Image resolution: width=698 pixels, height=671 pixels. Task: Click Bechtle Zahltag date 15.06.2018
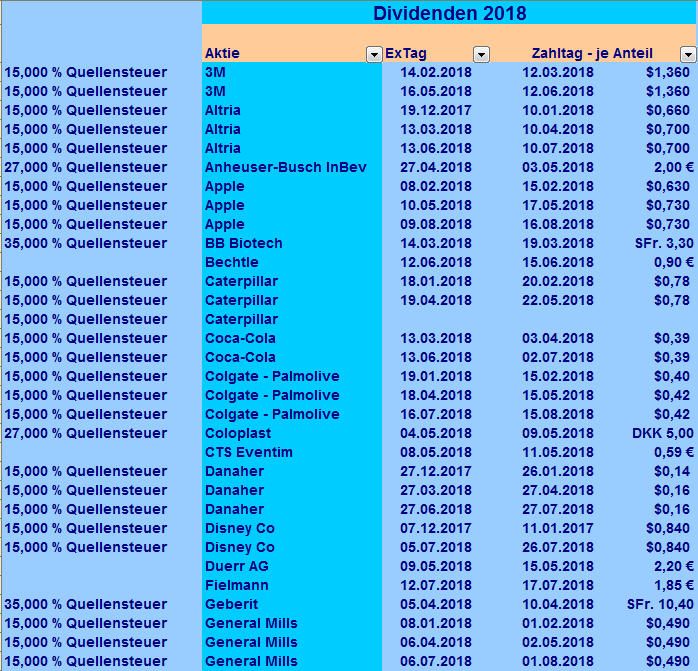[x=558, y=262]
